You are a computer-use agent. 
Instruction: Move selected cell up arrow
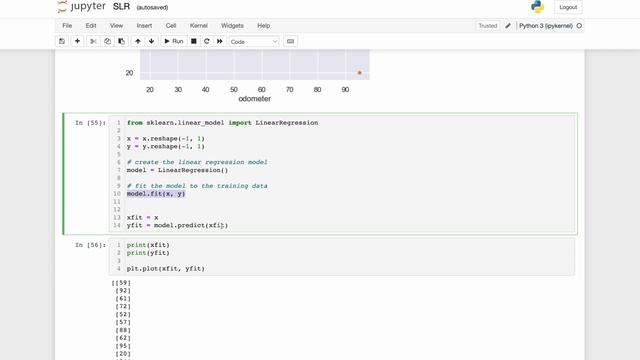138,41
